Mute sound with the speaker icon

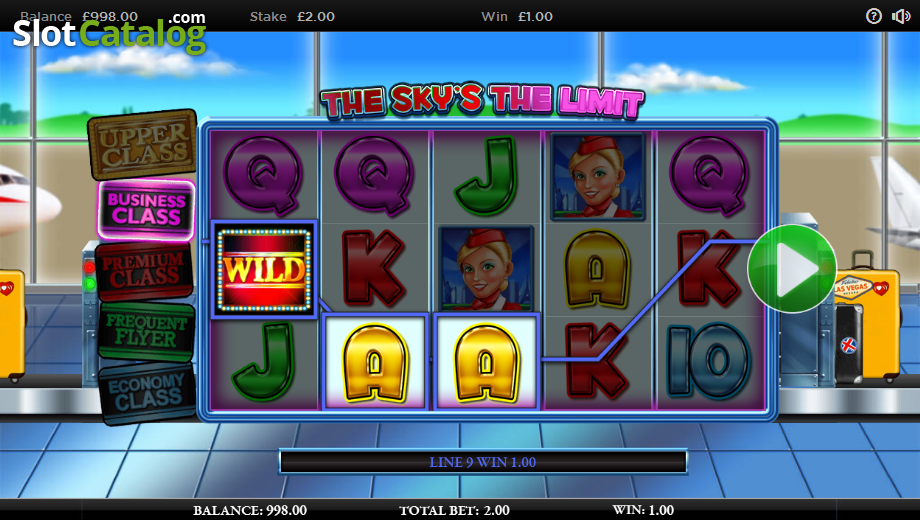[901, 16]
